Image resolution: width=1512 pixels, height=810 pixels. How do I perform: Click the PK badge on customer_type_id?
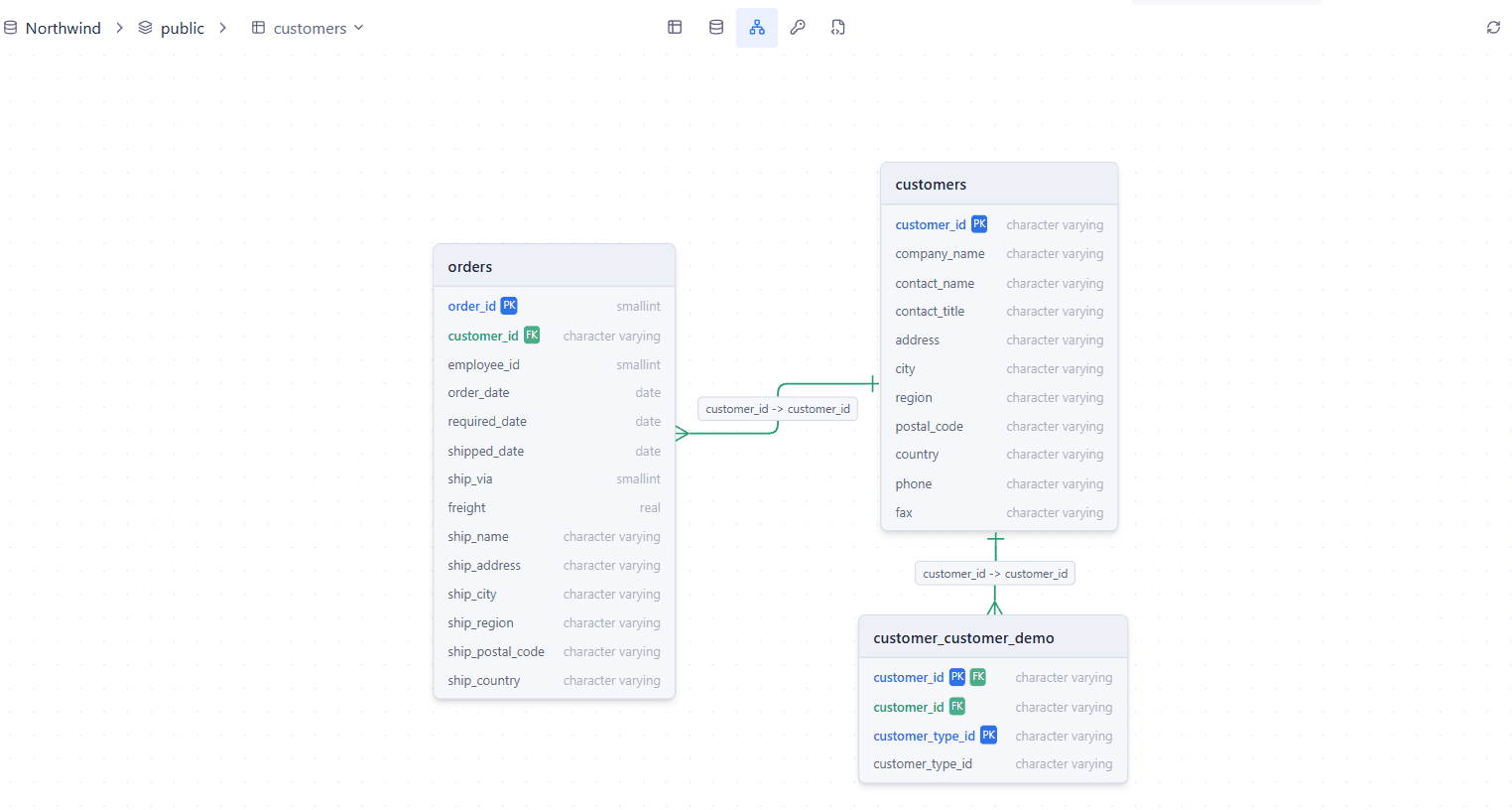[989, 736]
